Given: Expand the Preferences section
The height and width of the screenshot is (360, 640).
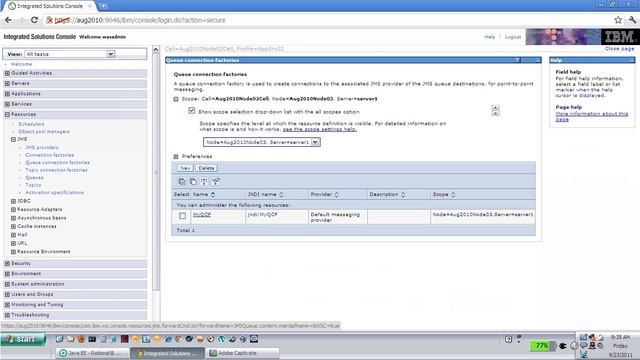Looking at the screenshot, I should click(x=176, y=156).
